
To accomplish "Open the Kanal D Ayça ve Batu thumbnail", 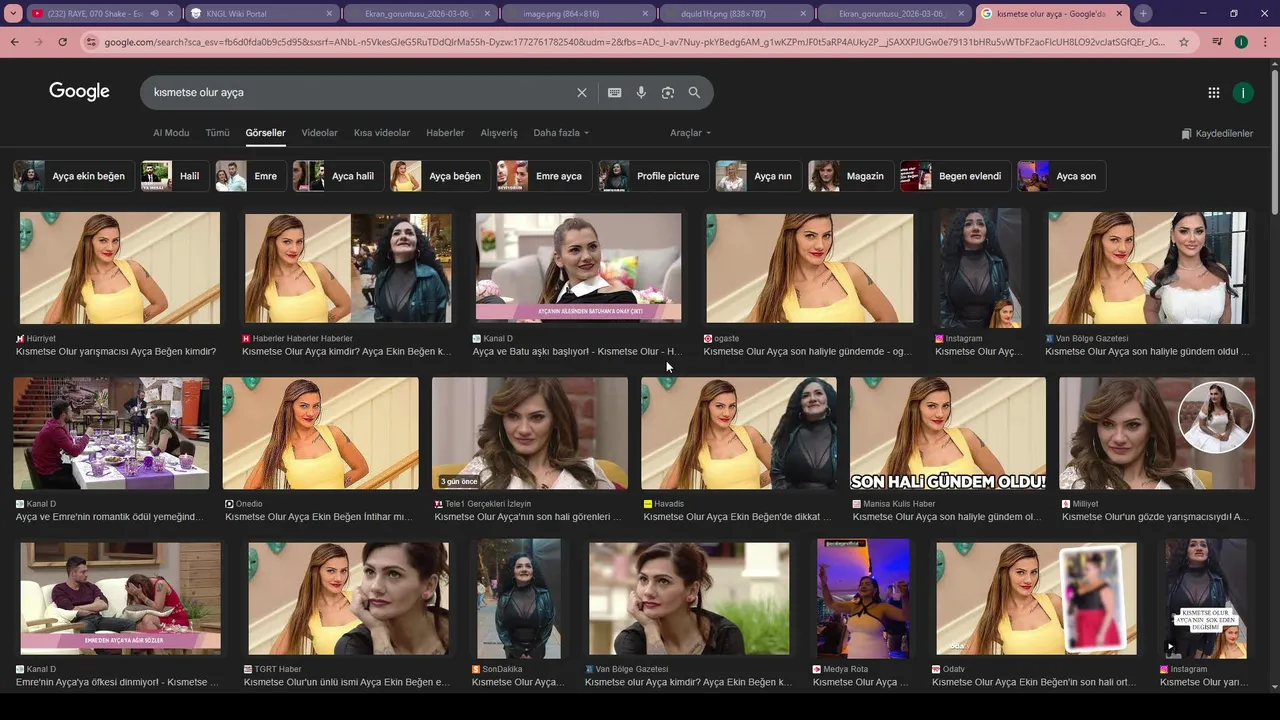I will tap(578, 268).
